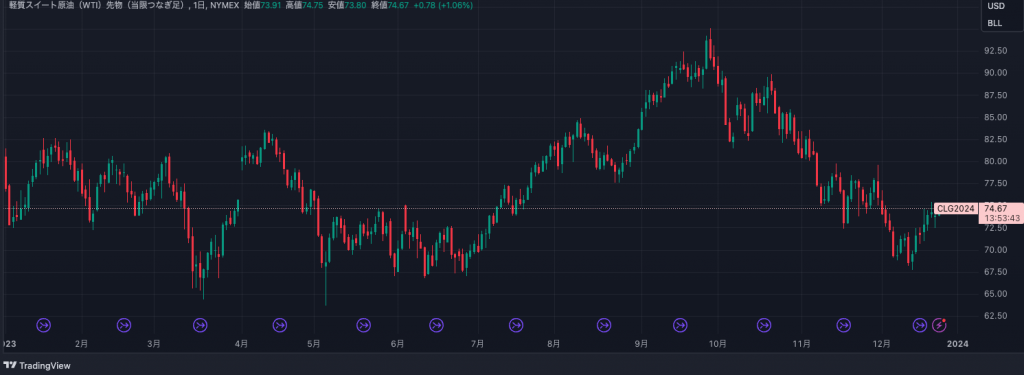
Task: Click the contract roll marker in late February
Action: click(x=124, y=325)
